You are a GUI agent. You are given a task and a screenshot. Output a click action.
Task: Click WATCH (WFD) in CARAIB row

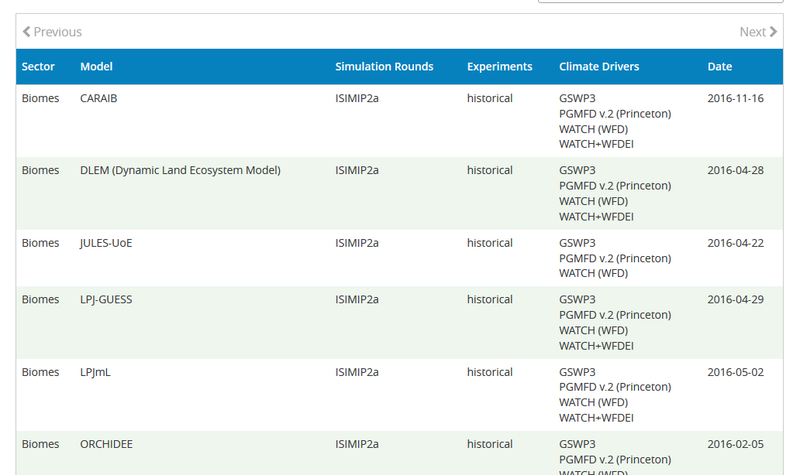click(x=594, y=129)
